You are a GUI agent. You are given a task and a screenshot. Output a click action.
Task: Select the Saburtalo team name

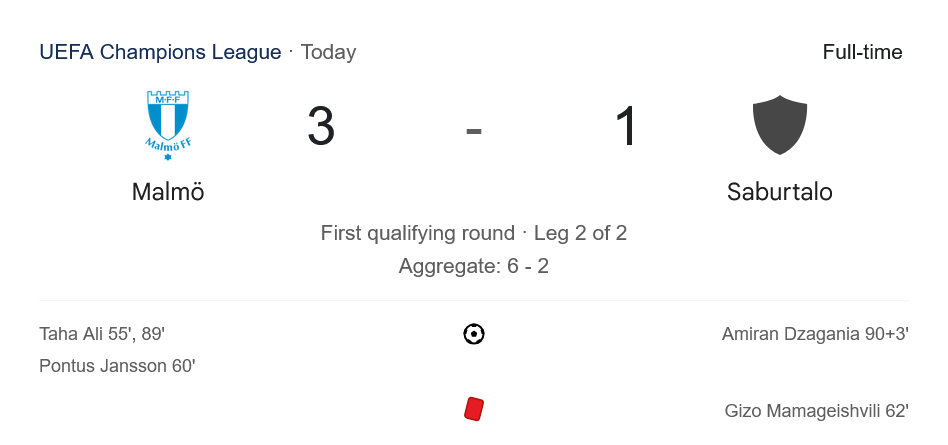coord(779,192)
